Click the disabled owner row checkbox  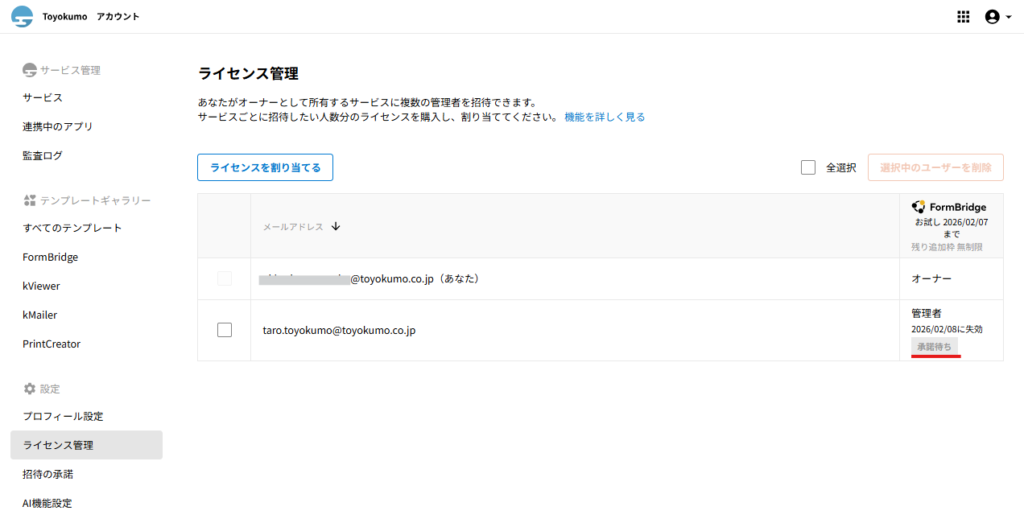coord(224,279)
